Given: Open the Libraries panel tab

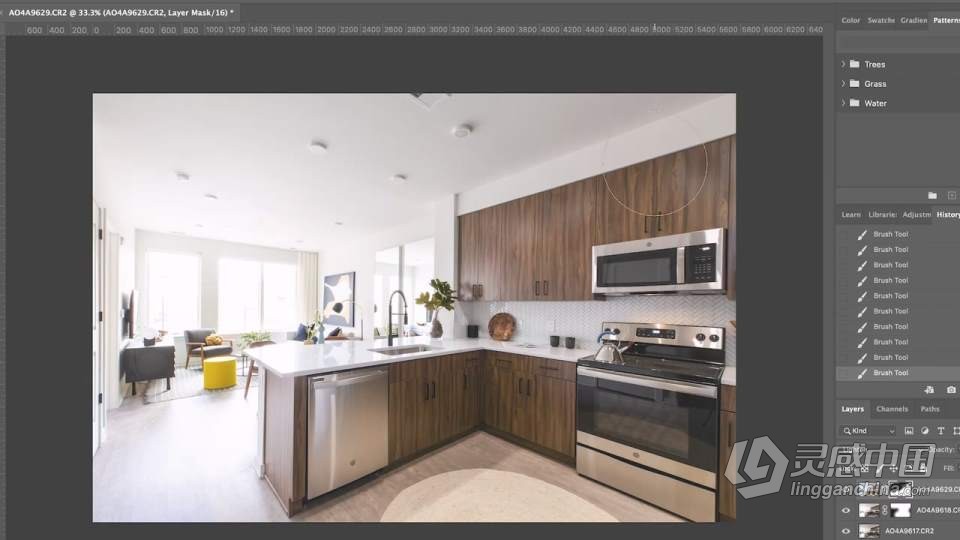Looking at the screenshot, I should pyautogui.click(x=882, y=215).
